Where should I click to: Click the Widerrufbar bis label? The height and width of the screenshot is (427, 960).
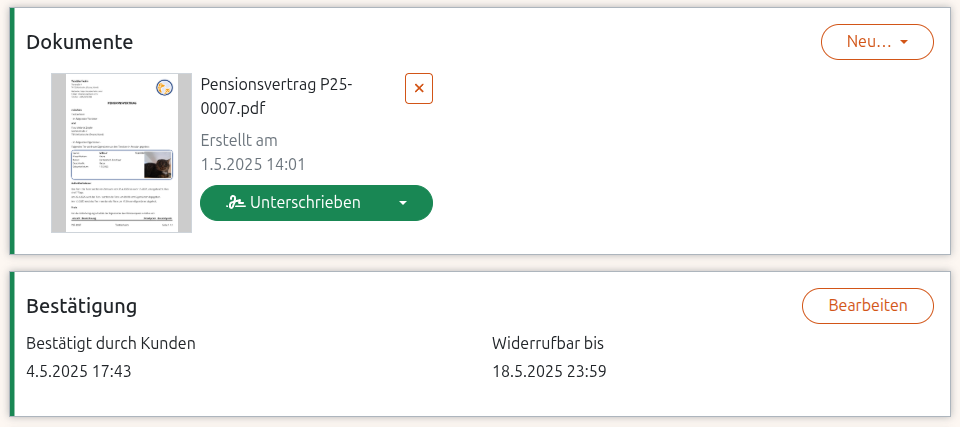(x=548, y=343)
